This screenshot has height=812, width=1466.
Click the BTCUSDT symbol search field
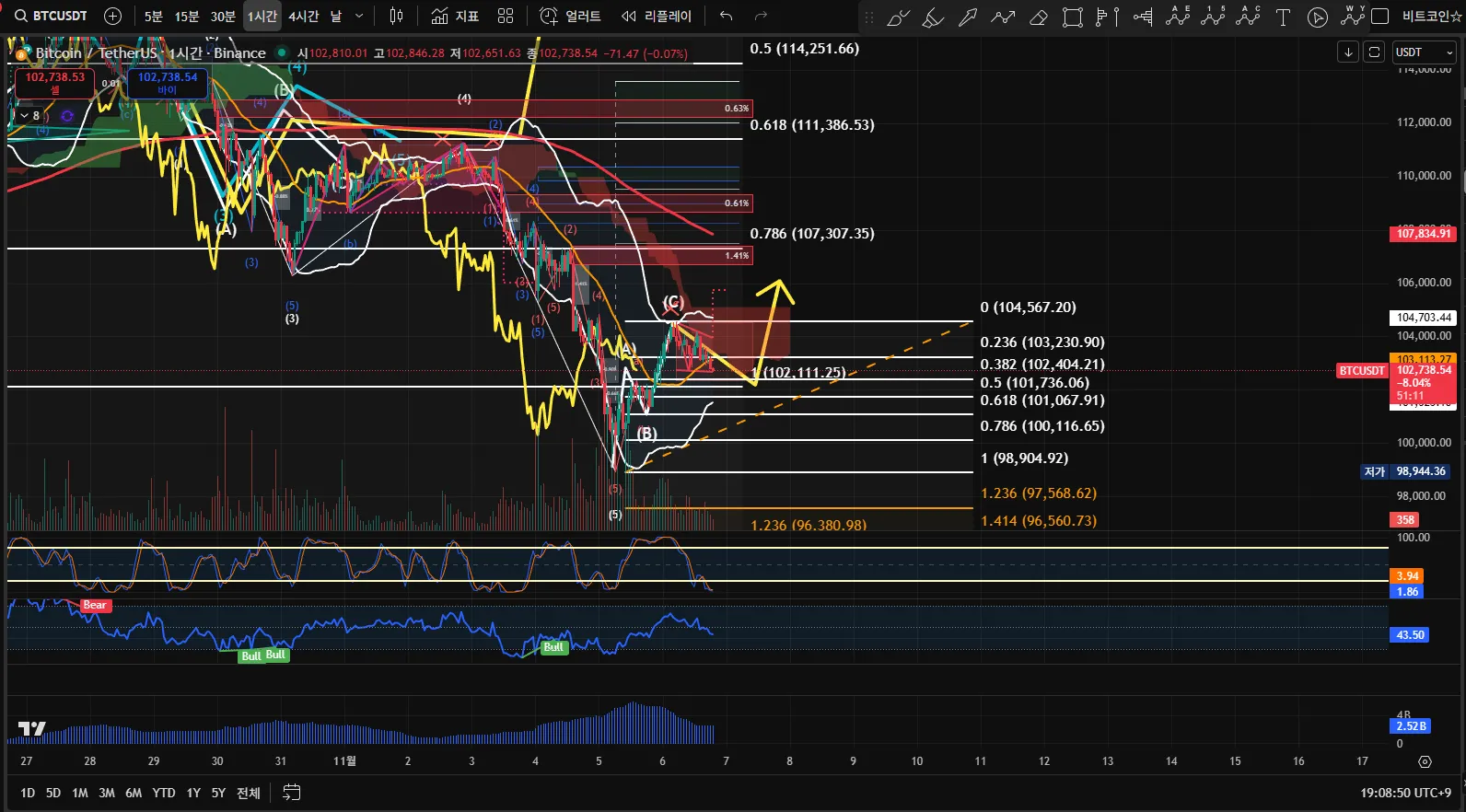(x=52, y=16)
